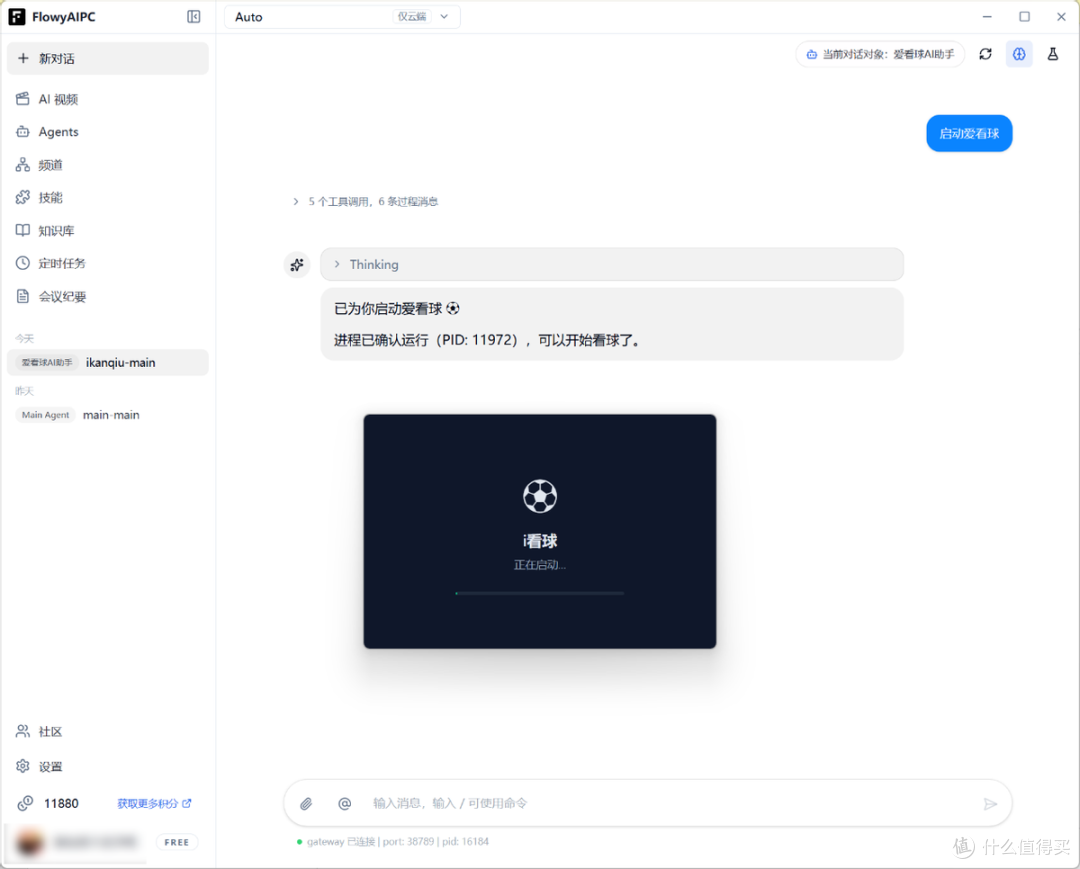Click the i看球 splash window title
The width and height of the screenshot is (1080, 869).
[x=540, y=541]
